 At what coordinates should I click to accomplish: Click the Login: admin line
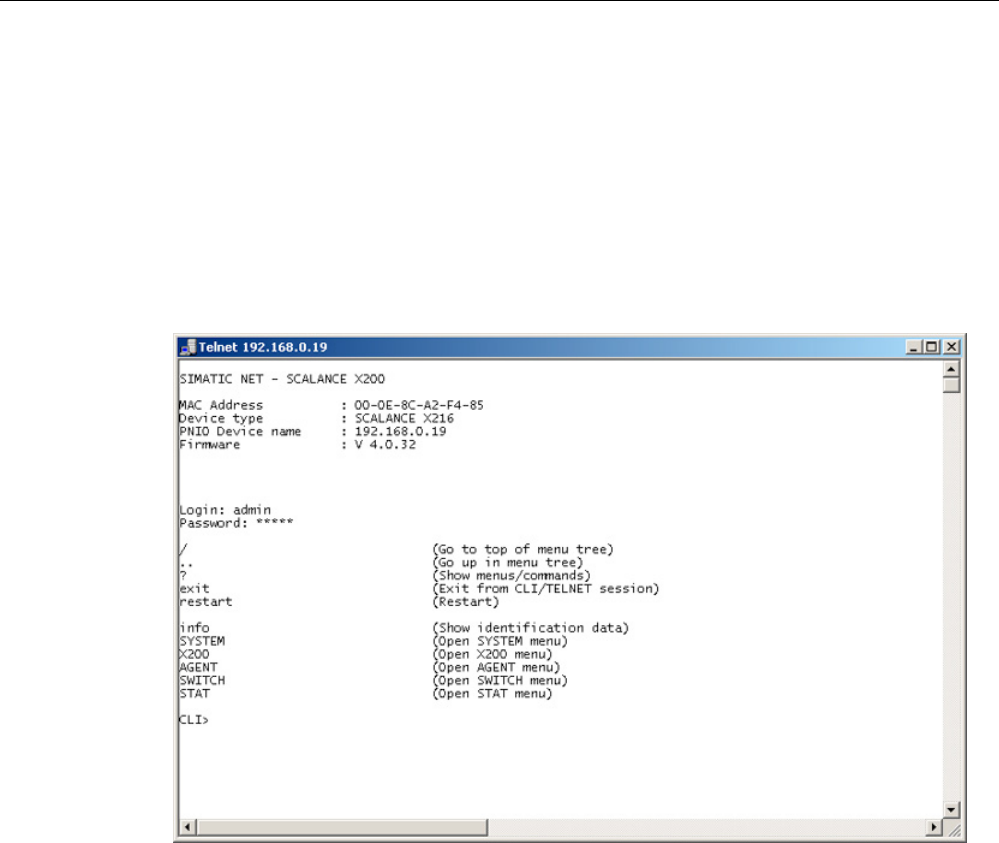(225, 510)
